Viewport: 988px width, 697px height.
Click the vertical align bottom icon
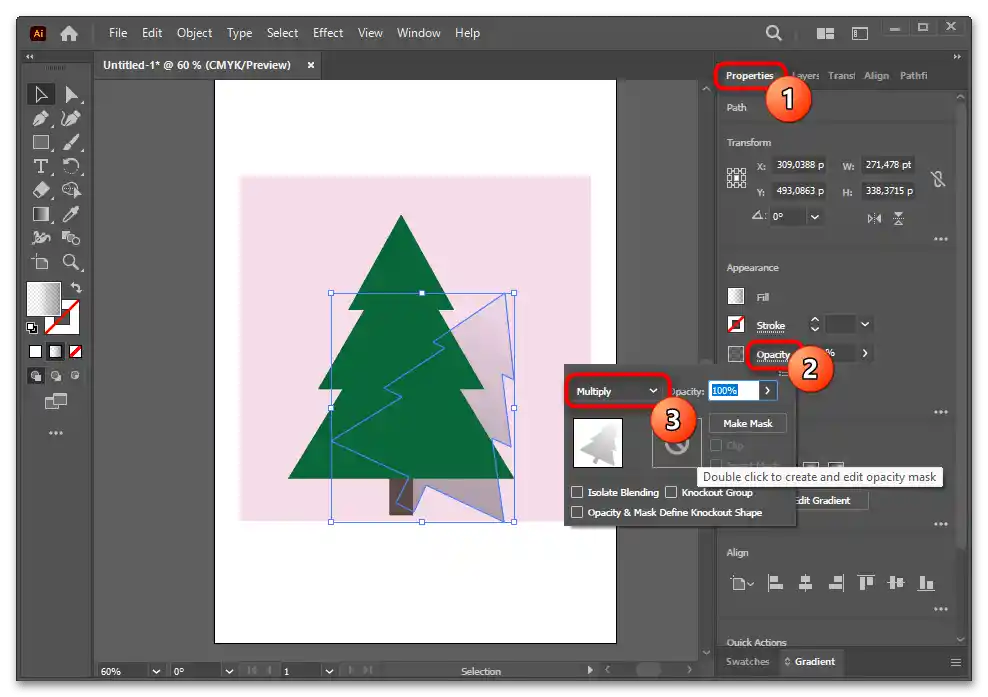pyautogui.click(x=926, y=584)
